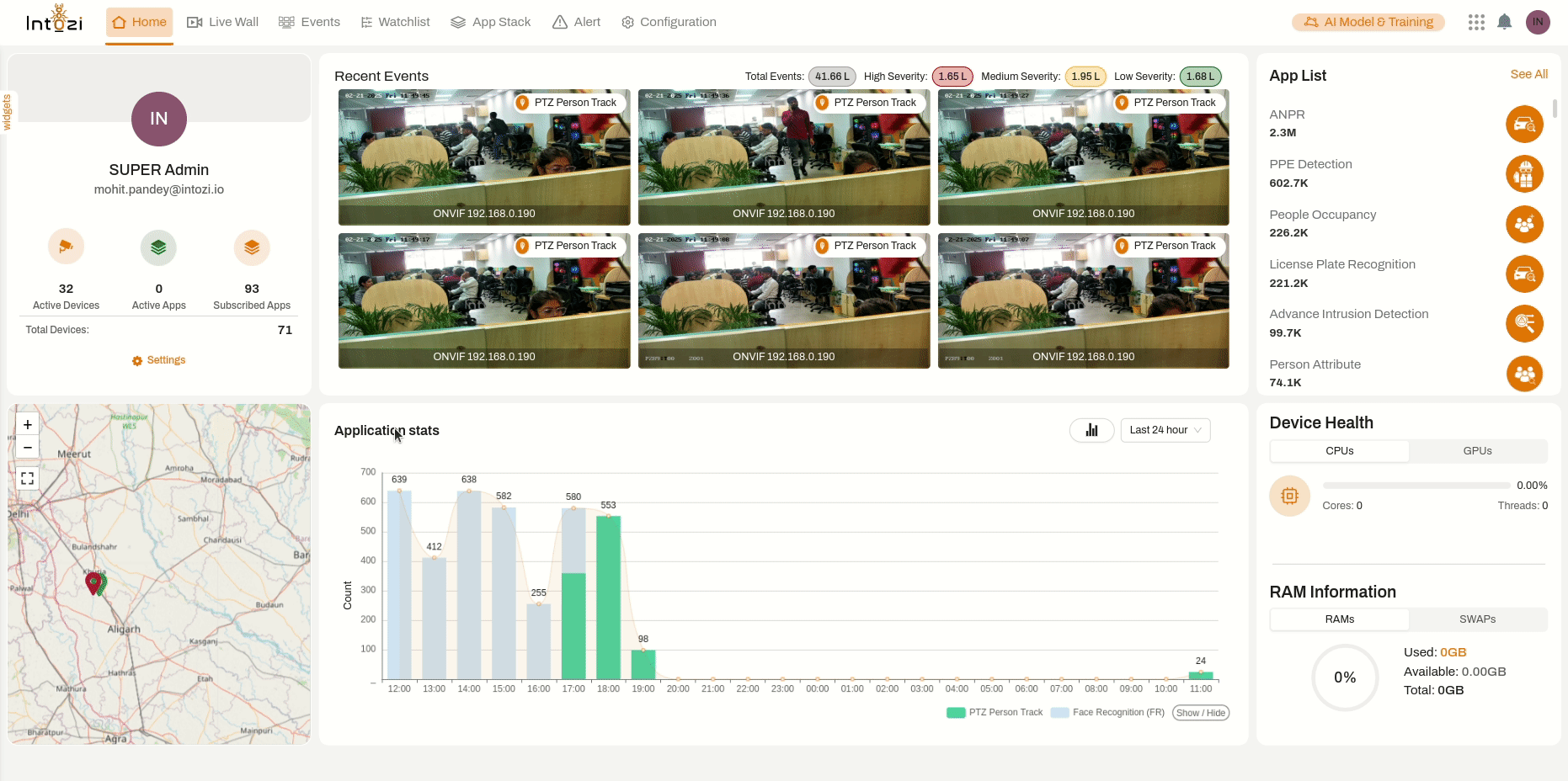Click the AI Model & Training button
Screen dimensions: 1568x781
tap(1368, 22)
